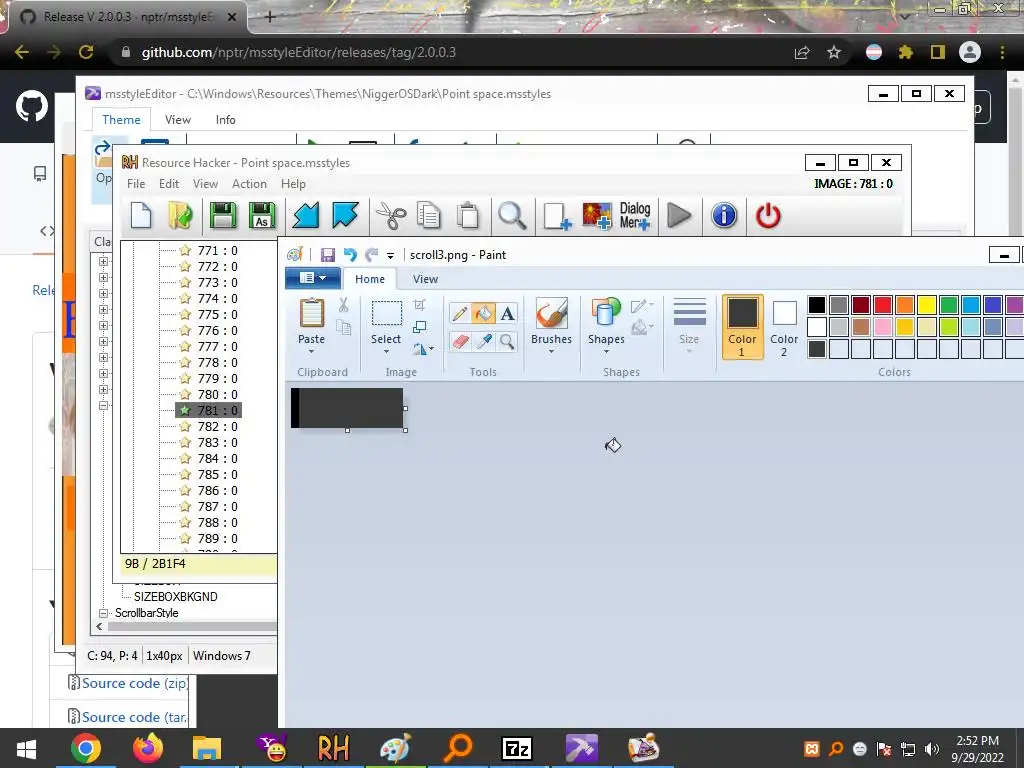This screenshot has width=1024, height=768.
Task: Click the clipboard Paste icon in Resource Hacker toolbar
Action: 468,216
